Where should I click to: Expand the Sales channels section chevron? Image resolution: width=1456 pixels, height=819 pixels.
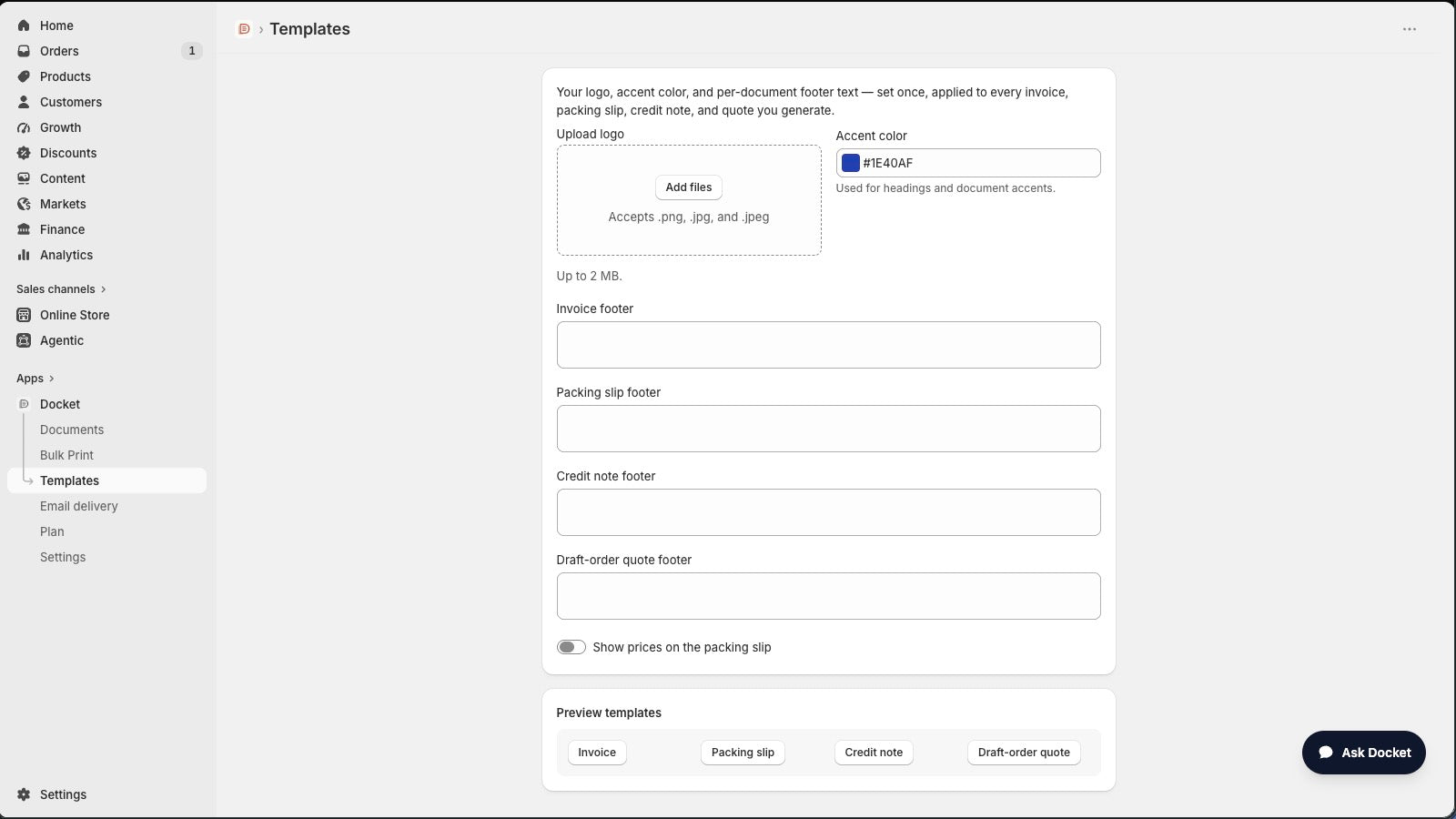click(x=104, y=289)
